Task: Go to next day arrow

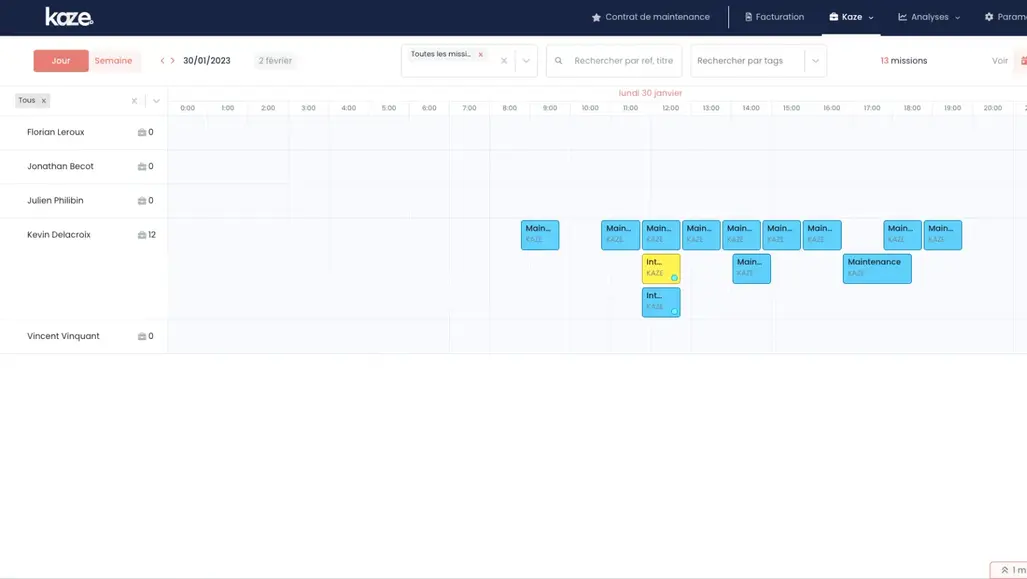Action: click(x=172, y=60)
